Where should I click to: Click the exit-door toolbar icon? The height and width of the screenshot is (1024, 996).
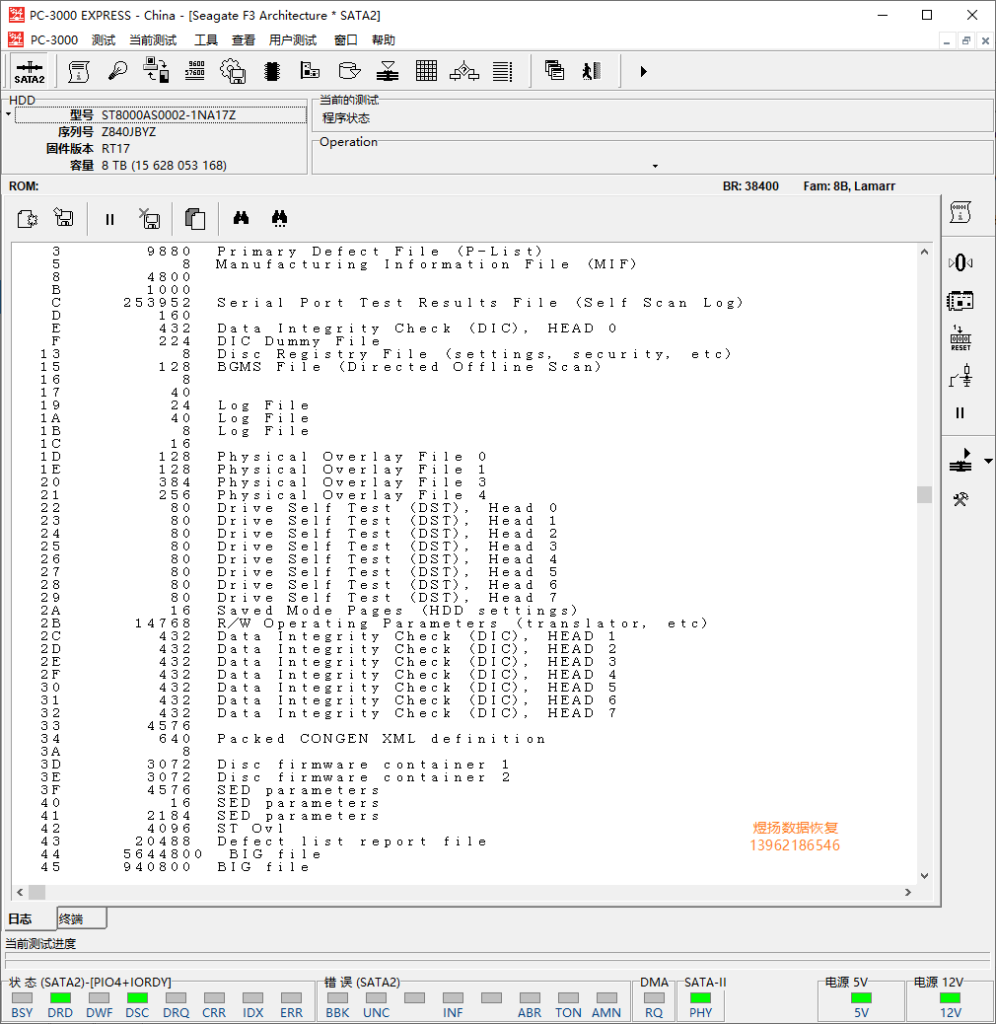pos(592,71)
